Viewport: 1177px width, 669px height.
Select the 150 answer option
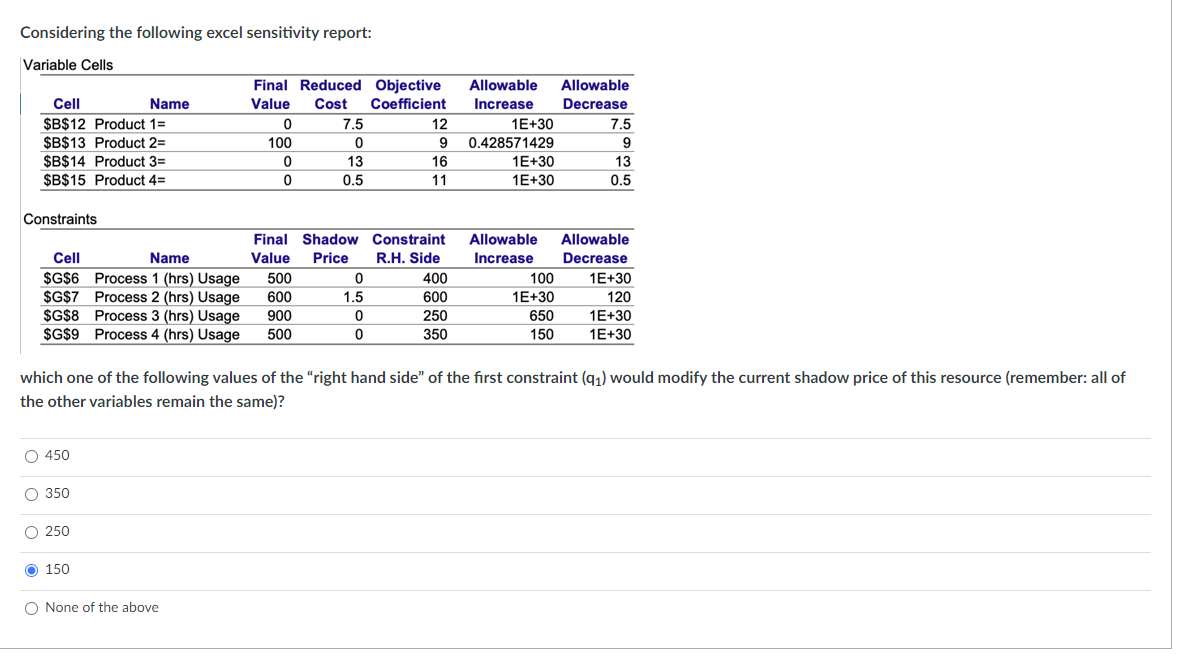tap(32, 569)
